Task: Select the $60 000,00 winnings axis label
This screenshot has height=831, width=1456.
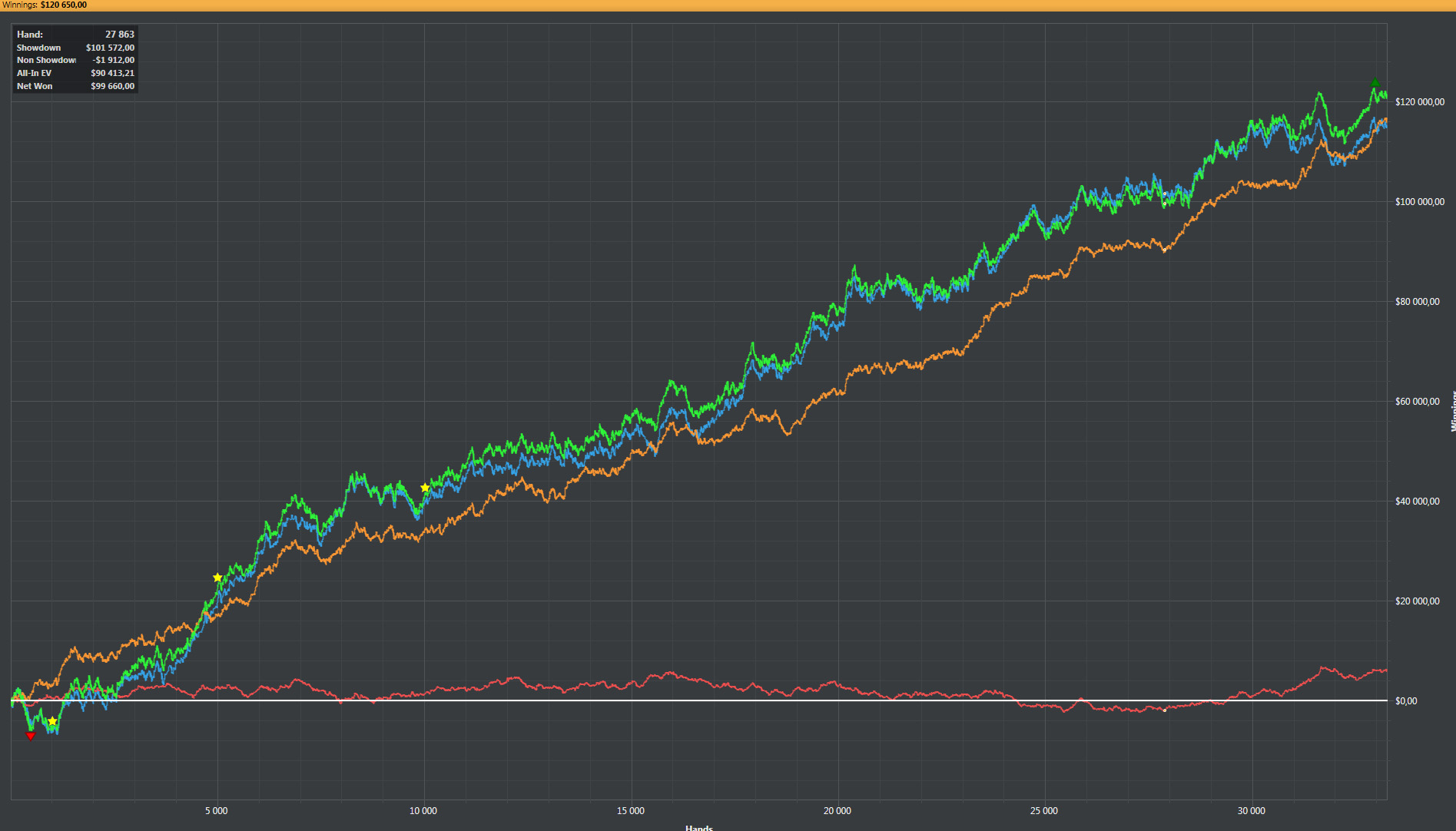Action: point(1417,402)
